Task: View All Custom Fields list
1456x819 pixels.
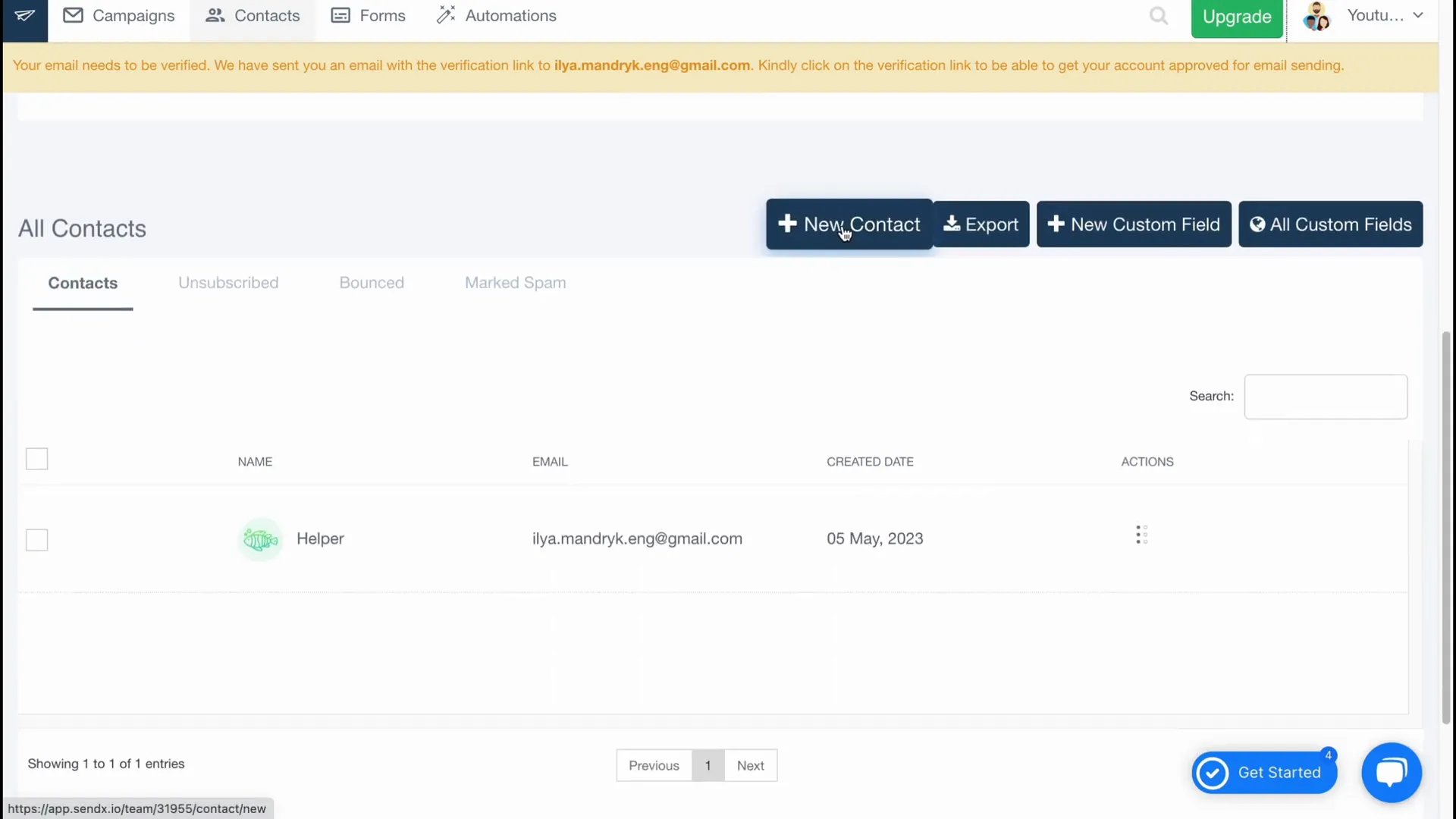Action: pyautogui.click(x=1331, y=224)
